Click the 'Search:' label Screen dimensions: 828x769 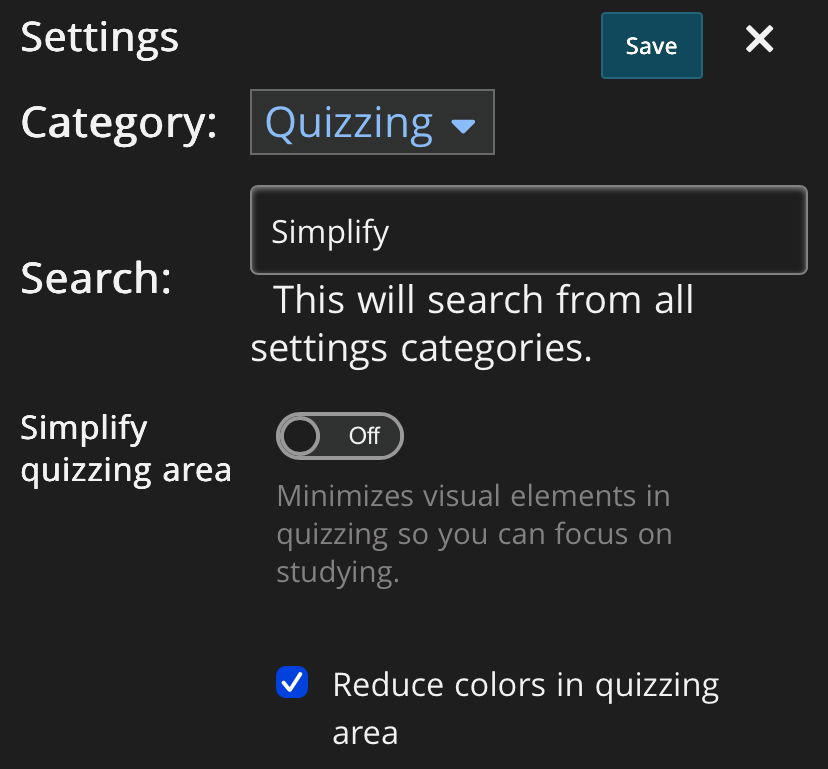pyautogui.click(x=96, y=278)
